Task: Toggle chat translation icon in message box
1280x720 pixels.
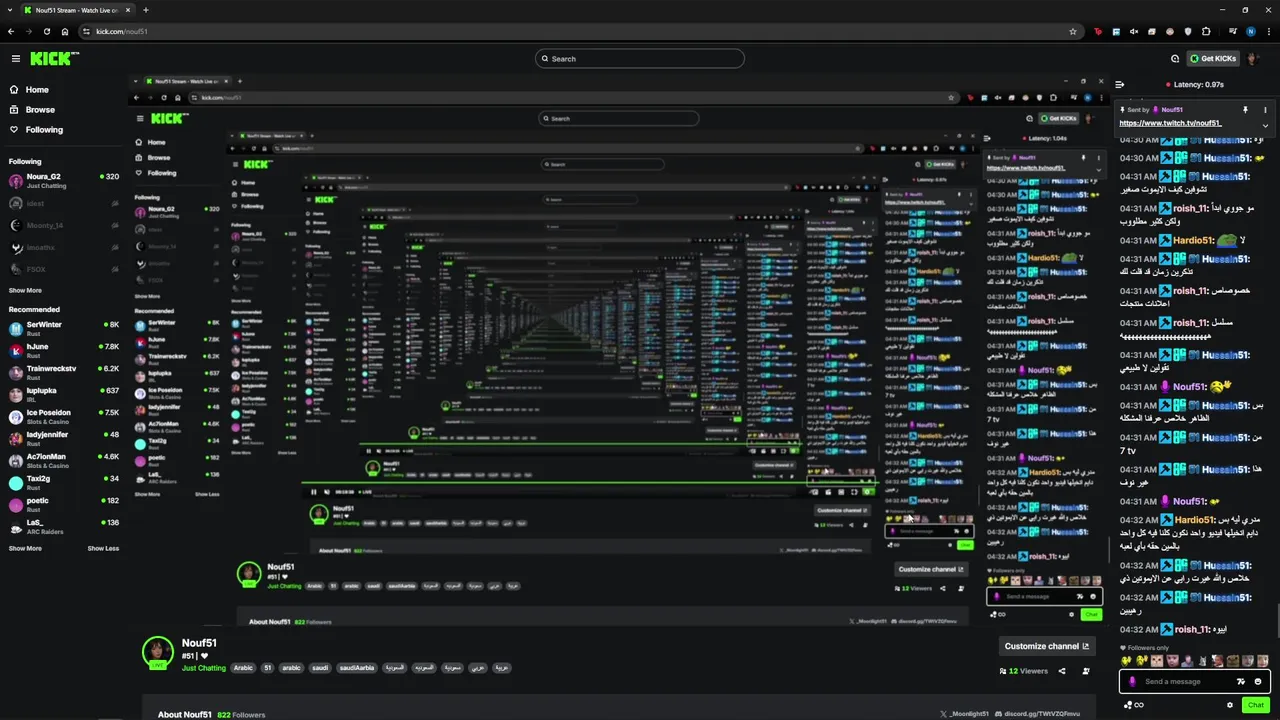Action: coord(1241,682)
